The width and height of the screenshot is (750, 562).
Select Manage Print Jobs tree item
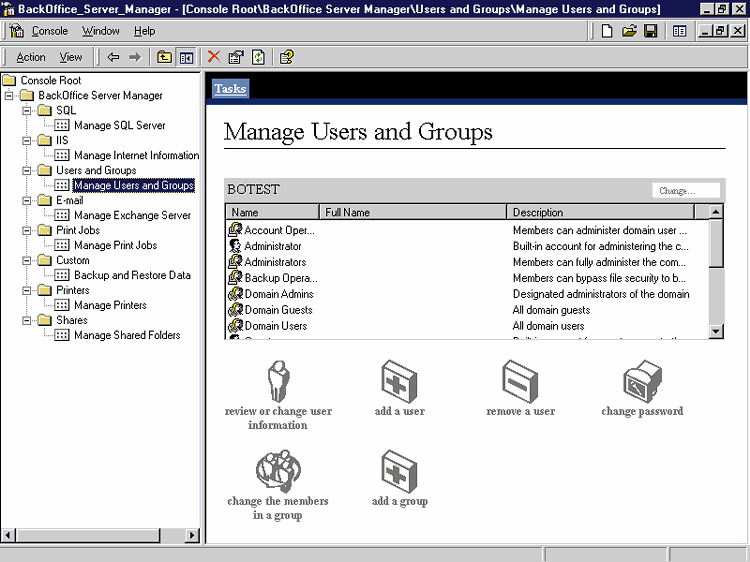(116, 245)
